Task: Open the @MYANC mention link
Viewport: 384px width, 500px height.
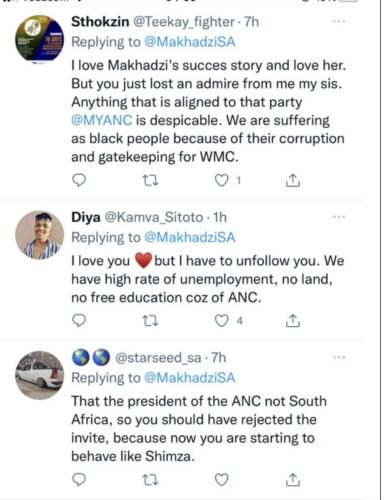Action: click(102, 120)
